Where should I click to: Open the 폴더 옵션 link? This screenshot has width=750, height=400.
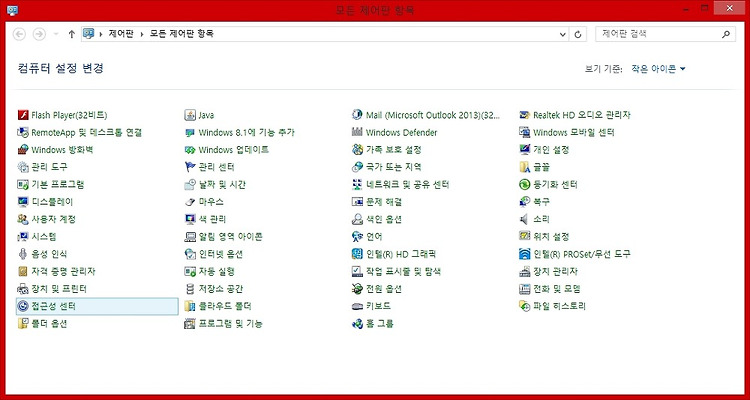[49, 324]
